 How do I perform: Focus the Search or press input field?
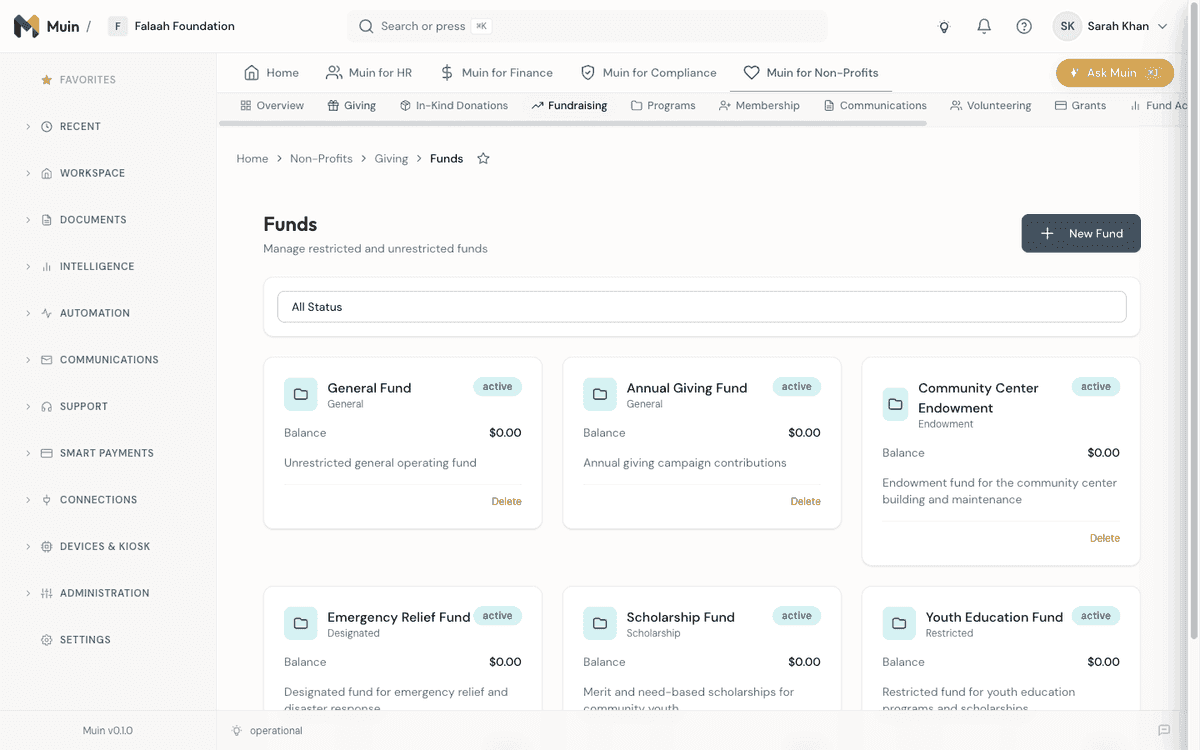587,27
